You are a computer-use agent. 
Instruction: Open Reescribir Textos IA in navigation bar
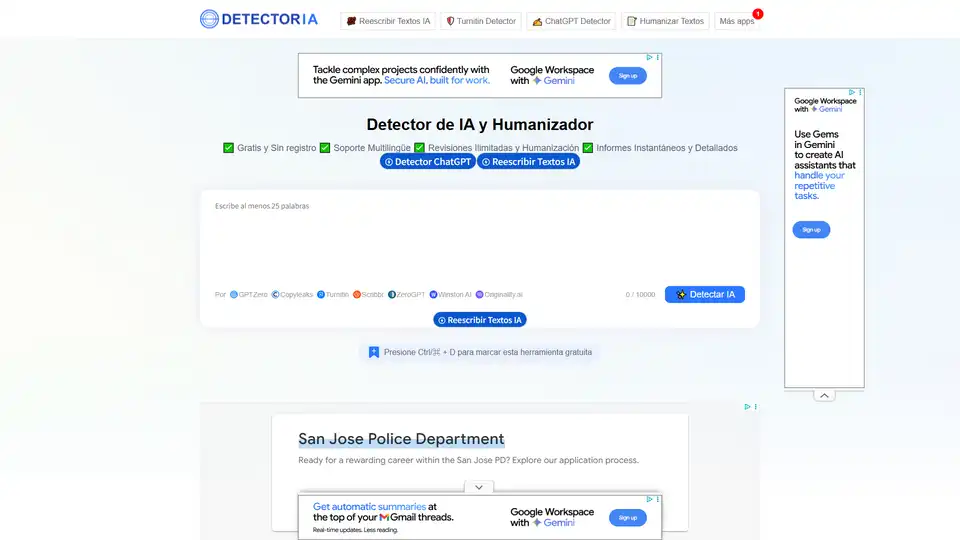click(x=388, y=21)
